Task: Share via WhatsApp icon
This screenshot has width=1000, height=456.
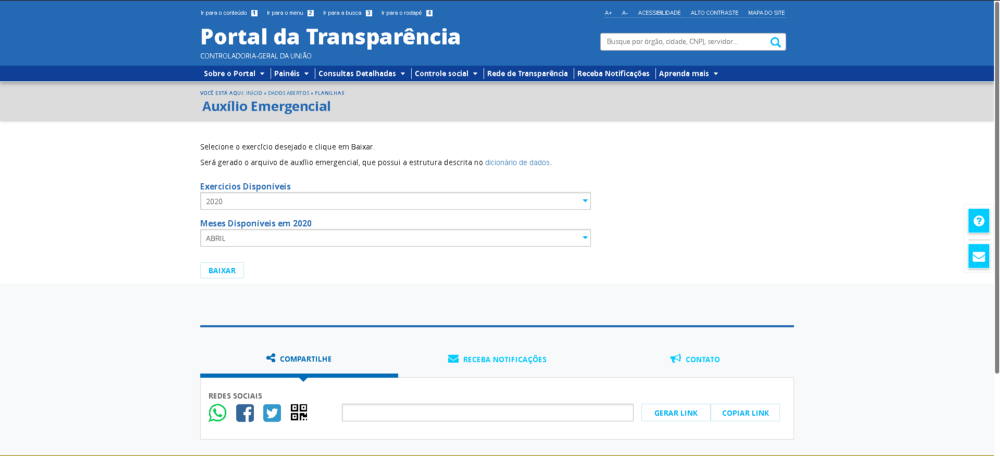Action: [x=217, y=413]
